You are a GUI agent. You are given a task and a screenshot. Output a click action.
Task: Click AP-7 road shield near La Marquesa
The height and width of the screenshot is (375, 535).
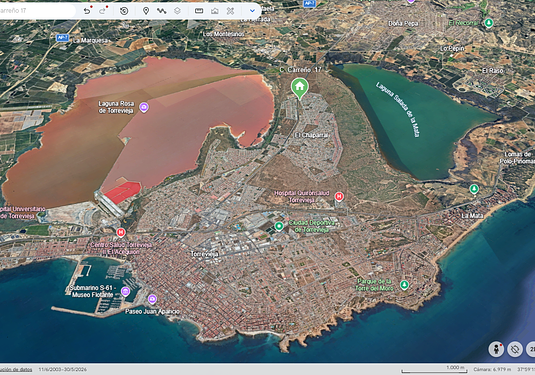[62, 38]
